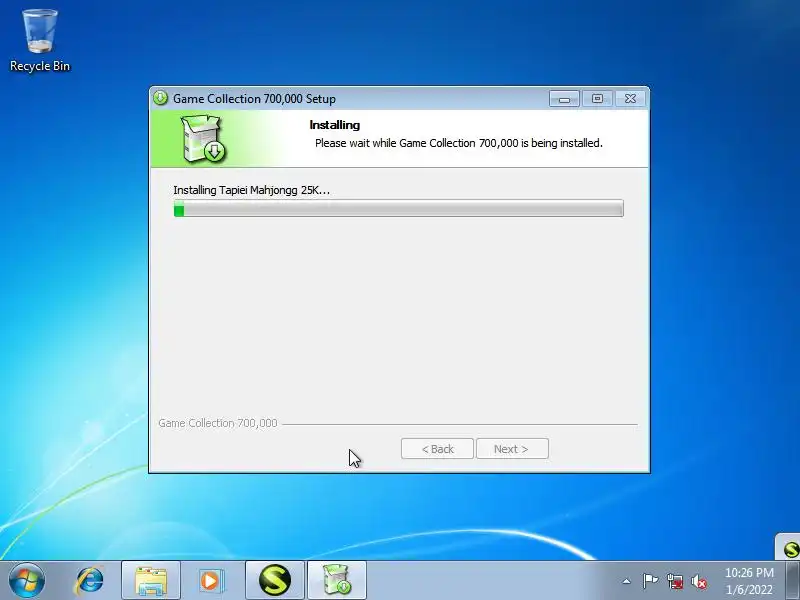The height and width of the screenshot is (600, 800).
Task: Maximize the Game Collection setup window
Action: pyautogui.click(x=597, y=98)
